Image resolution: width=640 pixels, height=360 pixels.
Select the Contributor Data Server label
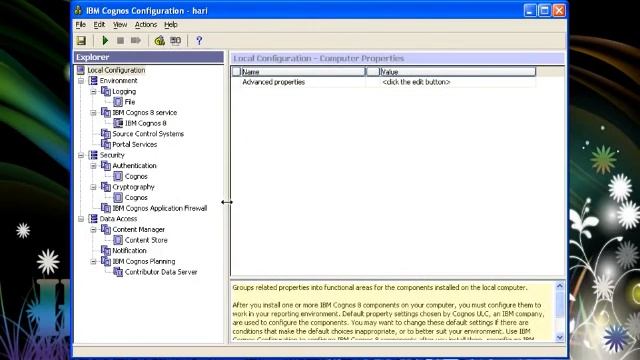[x=161, y=272]
